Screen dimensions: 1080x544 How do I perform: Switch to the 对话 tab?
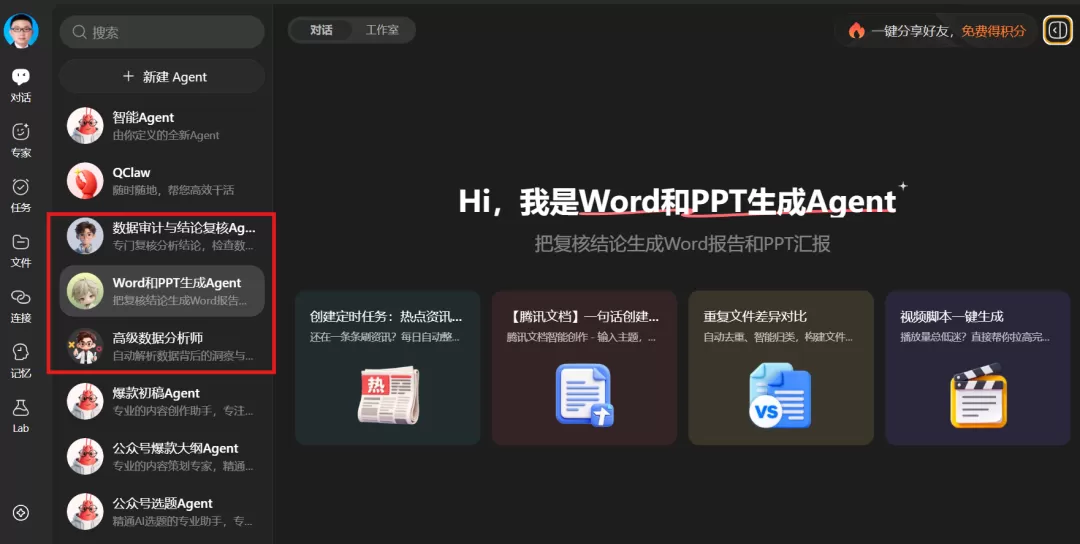point(321,30)
